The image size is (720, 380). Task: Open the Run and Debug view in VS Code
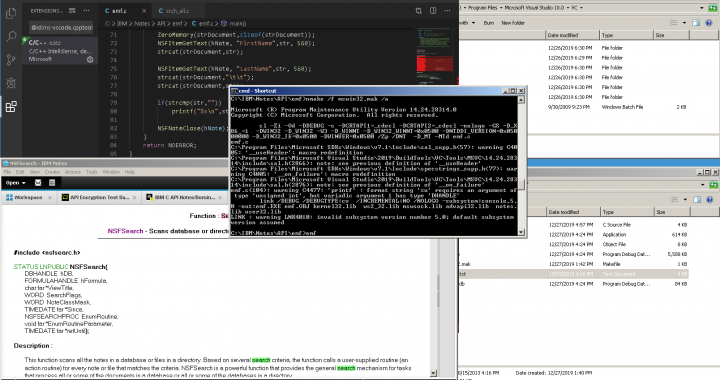(x=11, y=83)
